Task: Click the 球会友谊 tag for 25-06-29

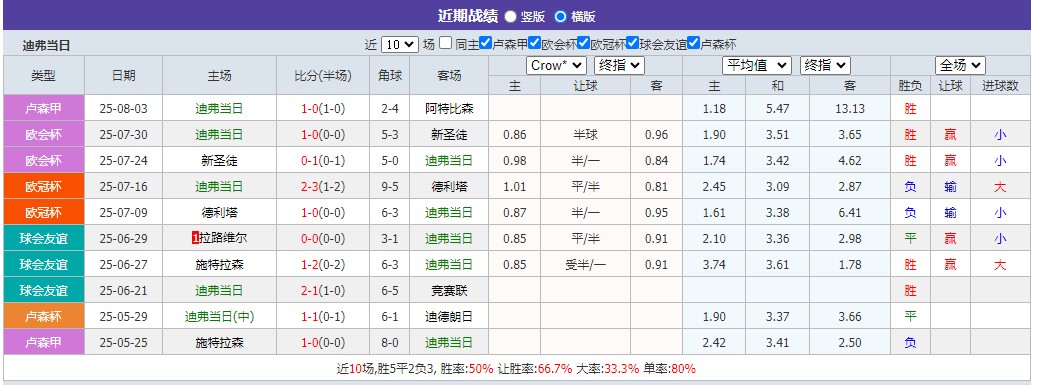Action: [x=44, y=238]
